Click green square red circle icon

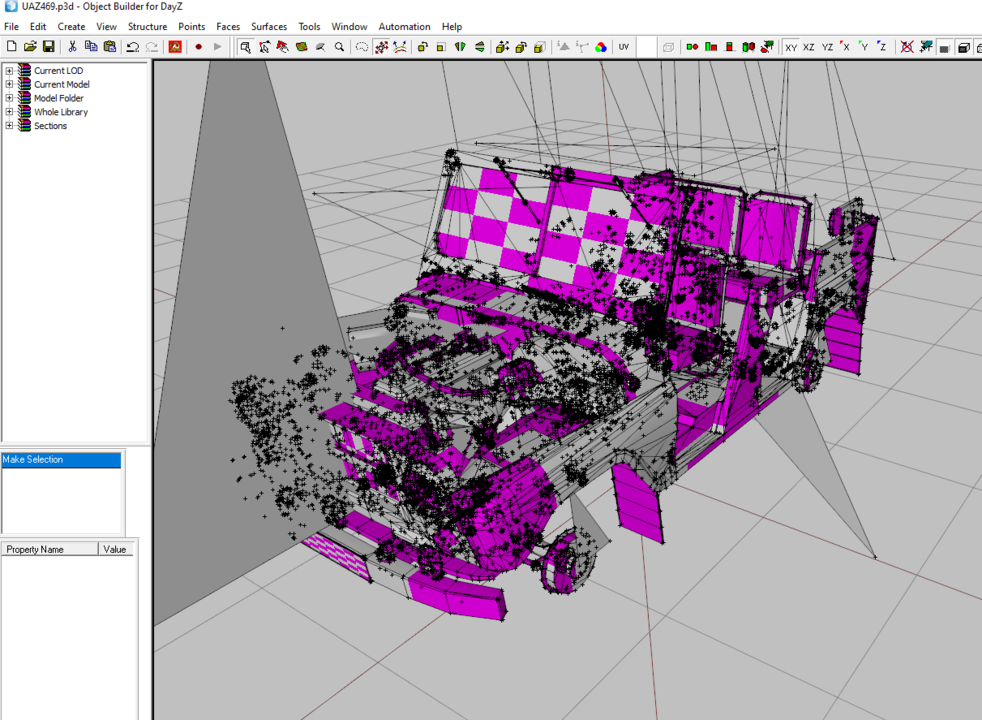coord(692,47)
